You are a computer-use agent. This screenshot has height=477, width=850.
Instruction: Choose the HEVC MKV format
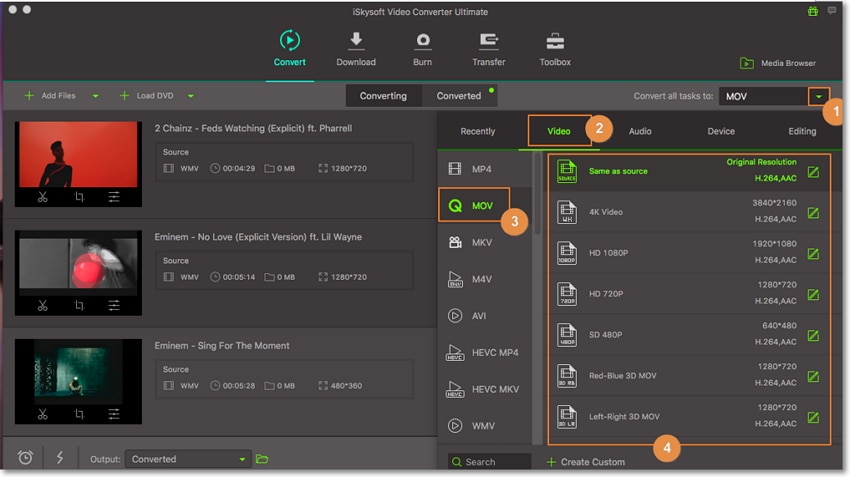coord(485,389)
